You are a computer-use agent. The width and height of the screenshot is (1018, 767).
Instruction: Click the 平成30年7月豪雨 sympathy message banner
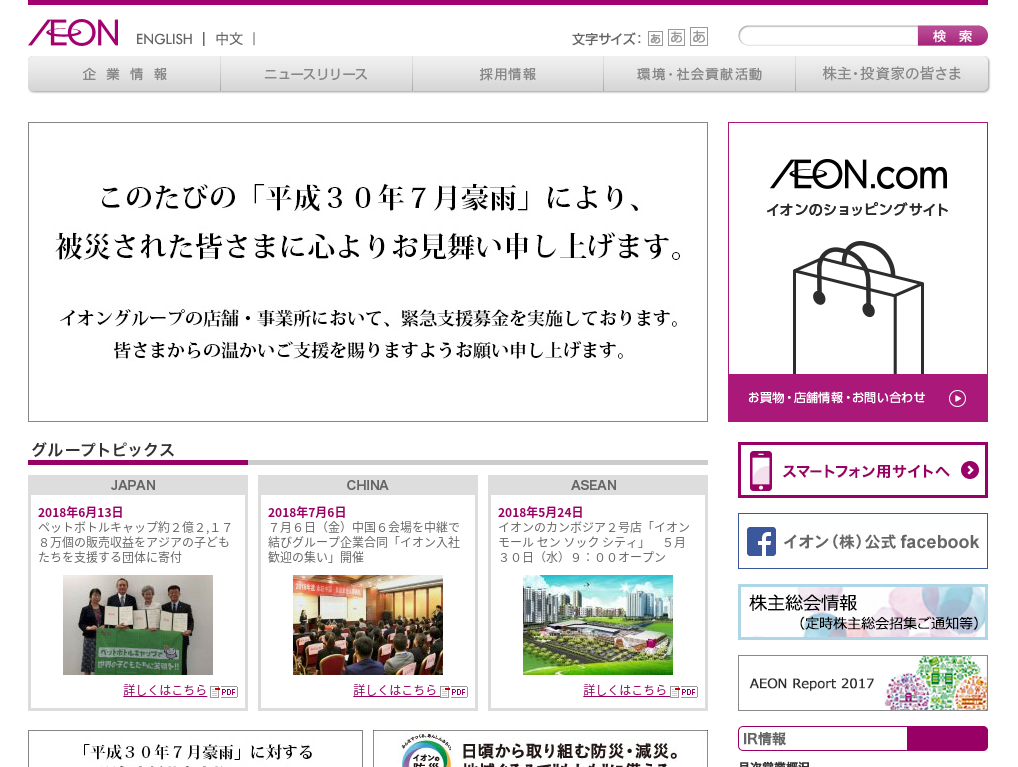pos(368,272)
